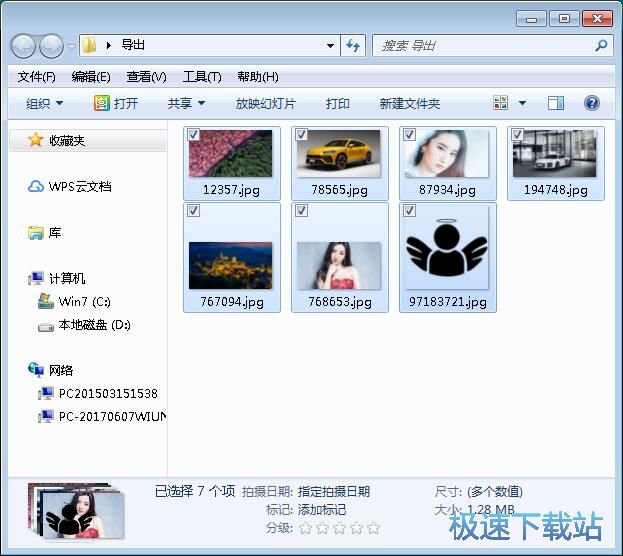Select the angel icon 97183721.jpg thumbnail
The width and height of the screenshot is (623, 556).
pyautogui.click(x=447, y=248)
